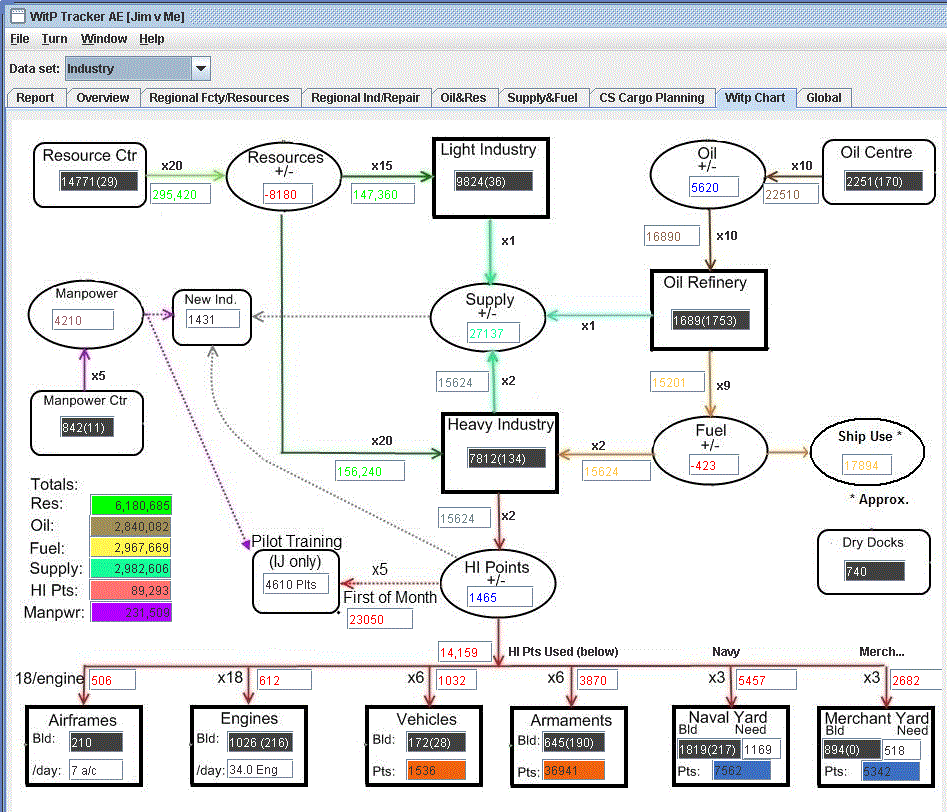
Task: Click the purple Manpwr total swatch
Action: [131, 612]
